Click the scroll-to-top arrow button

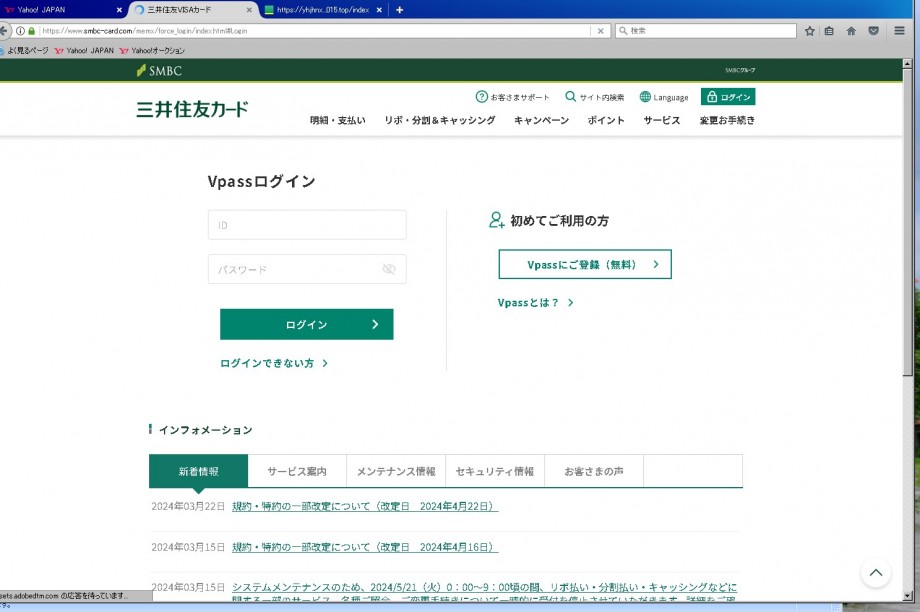[x=875, y=573]
